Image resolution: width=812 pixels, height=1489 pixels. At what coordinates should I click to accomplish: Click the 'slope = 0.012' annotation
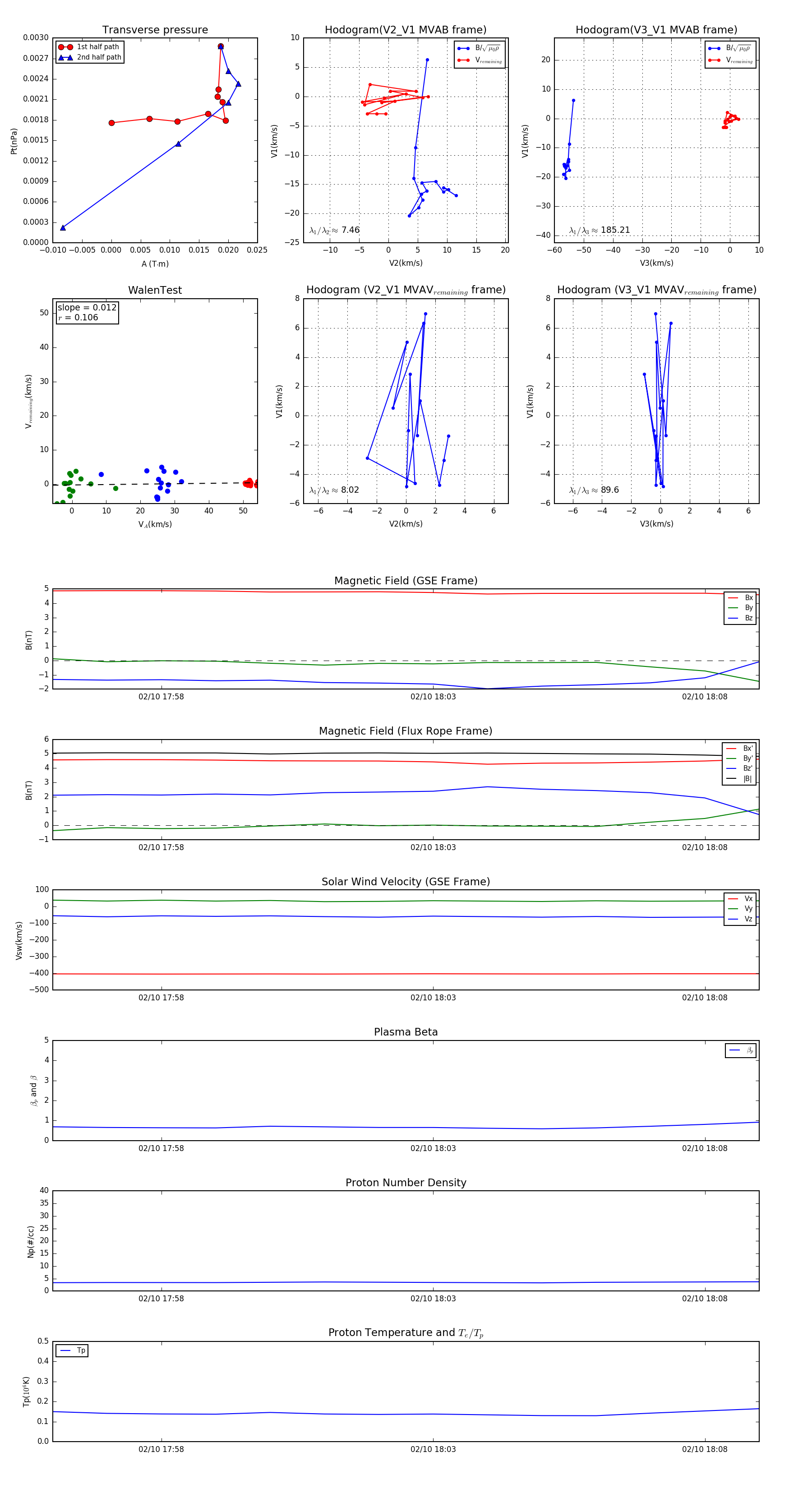87,308
